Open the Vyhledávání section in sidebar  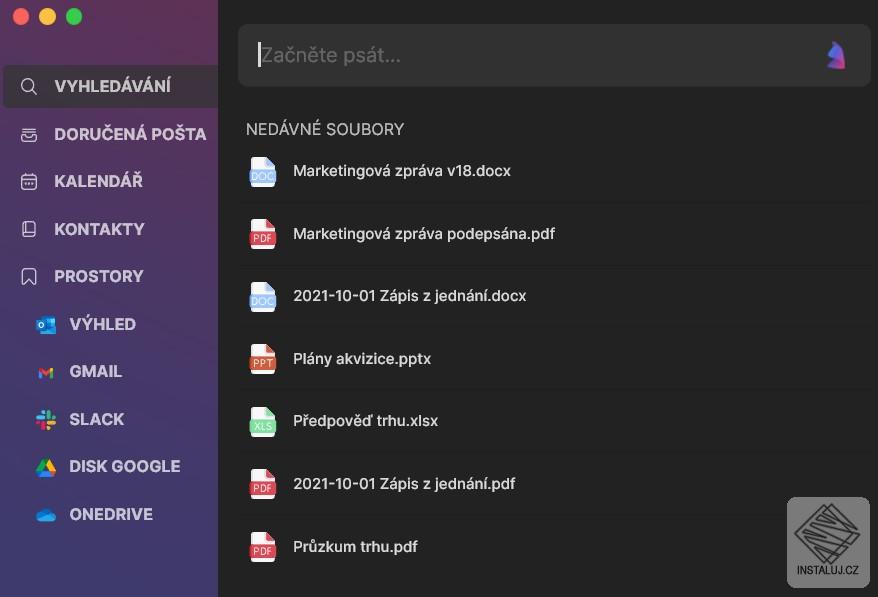[111, 86]
